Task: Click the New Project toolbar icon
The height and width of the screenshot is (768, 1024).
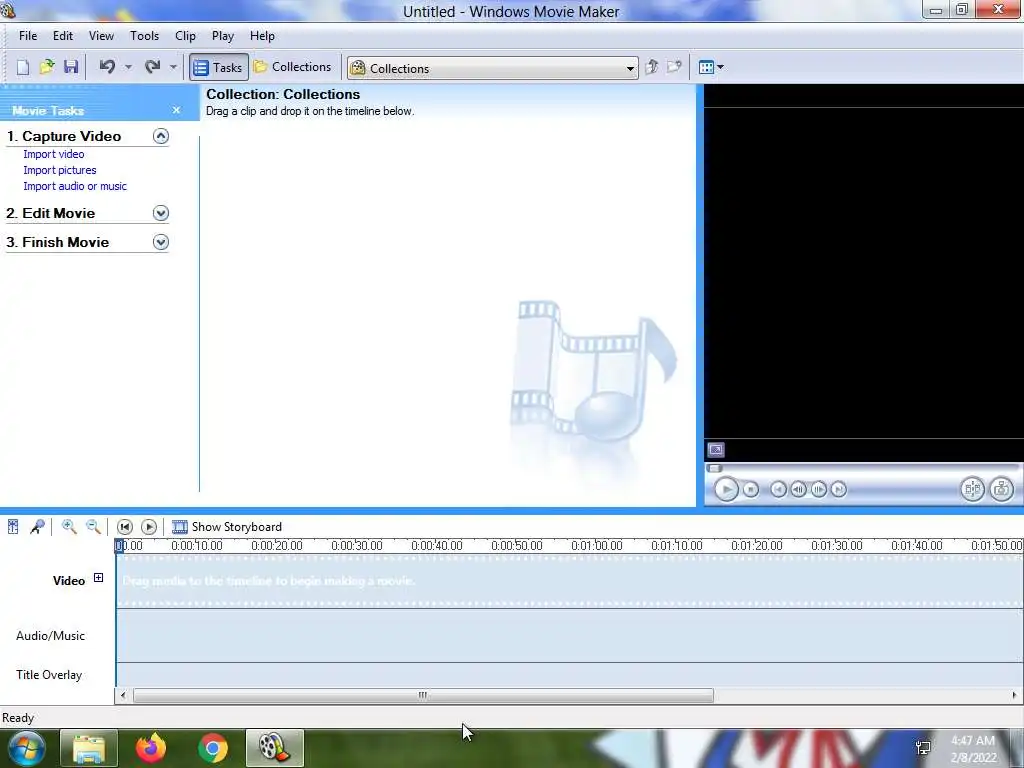Action: coord(23,67)
